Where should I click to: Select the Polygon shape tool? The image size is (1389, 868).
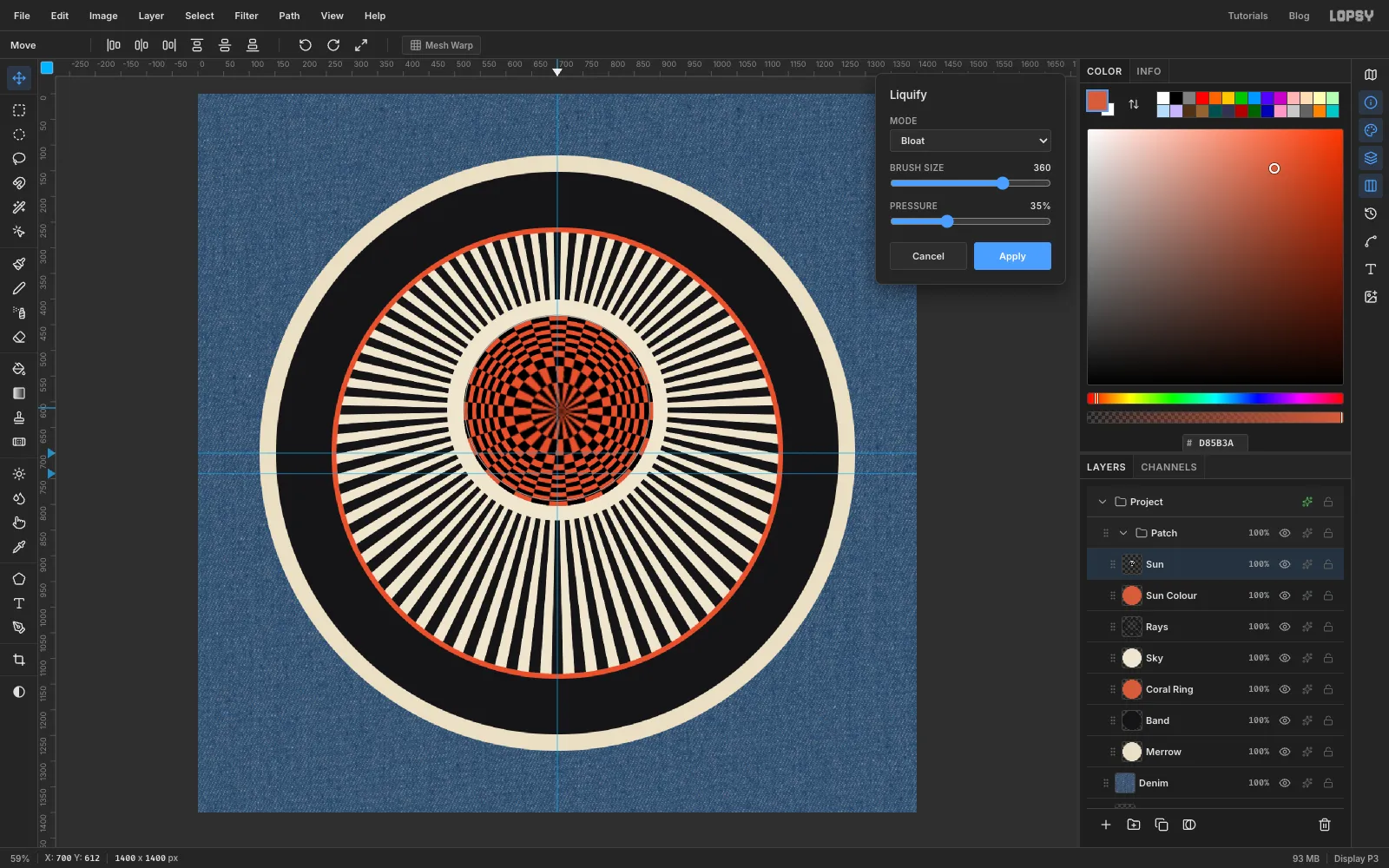coord(19,579)
